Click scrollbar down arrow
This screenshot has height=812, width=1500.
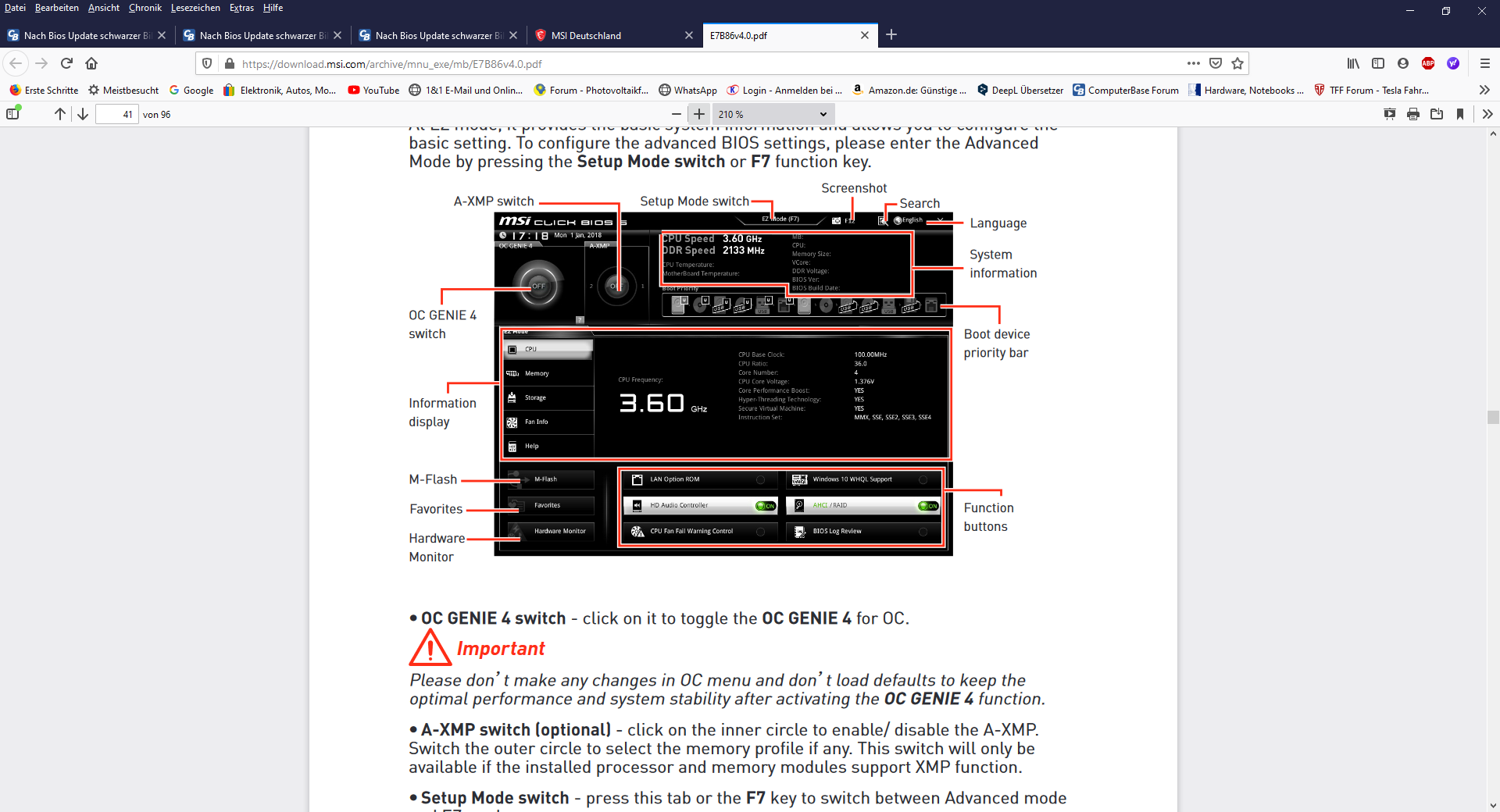tap(1493, 805)
